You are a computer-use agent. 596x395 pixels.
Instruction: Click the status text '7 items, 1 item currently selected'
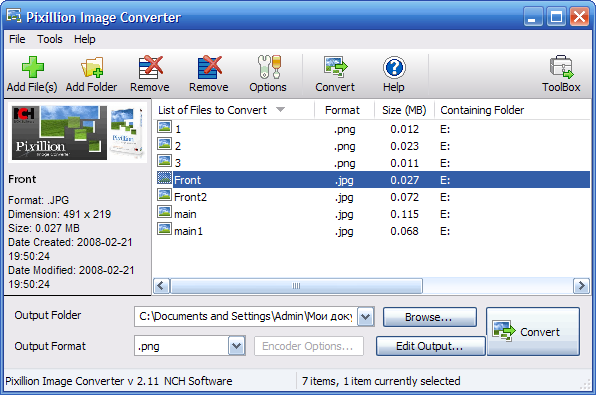coord(381,381)
